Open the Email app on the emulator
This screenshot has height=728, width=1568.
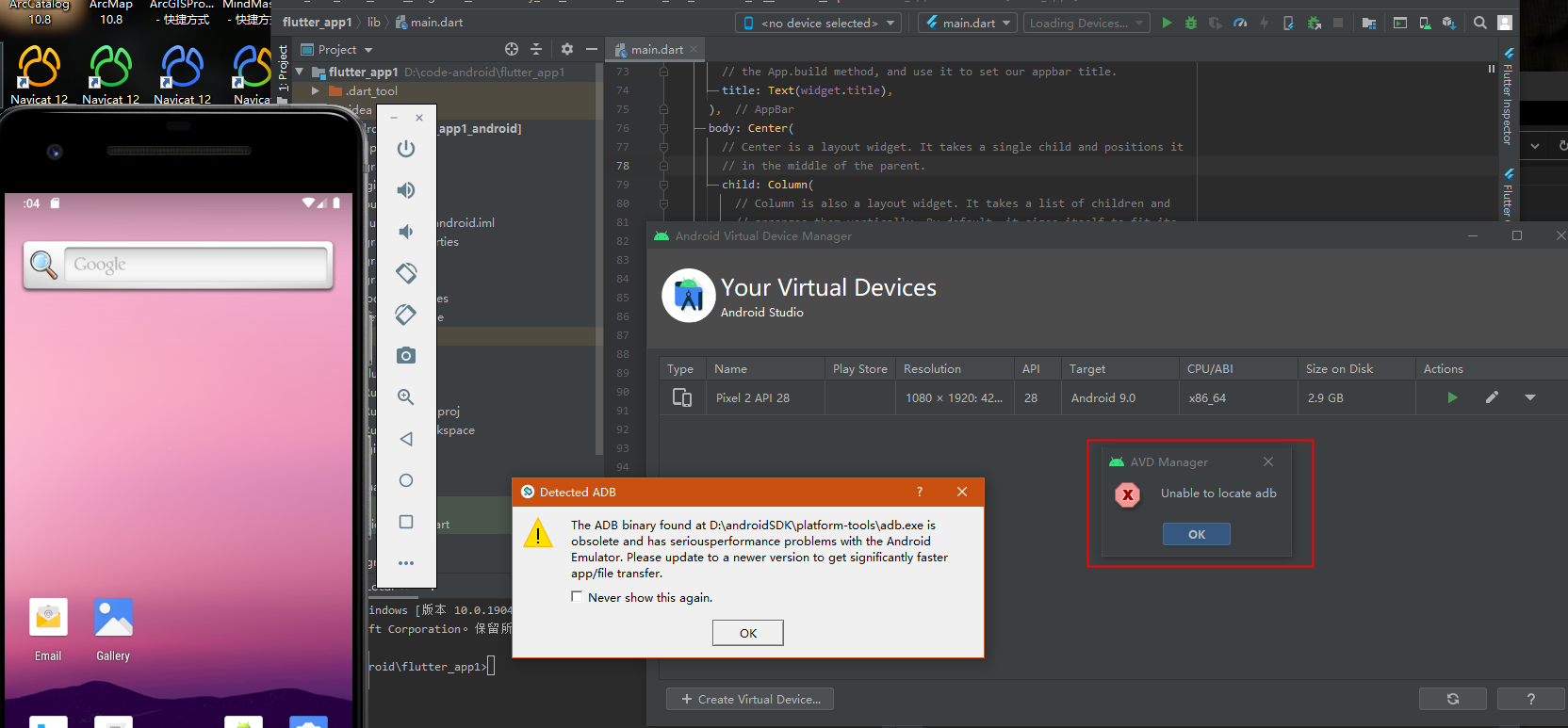coord(48,630)
